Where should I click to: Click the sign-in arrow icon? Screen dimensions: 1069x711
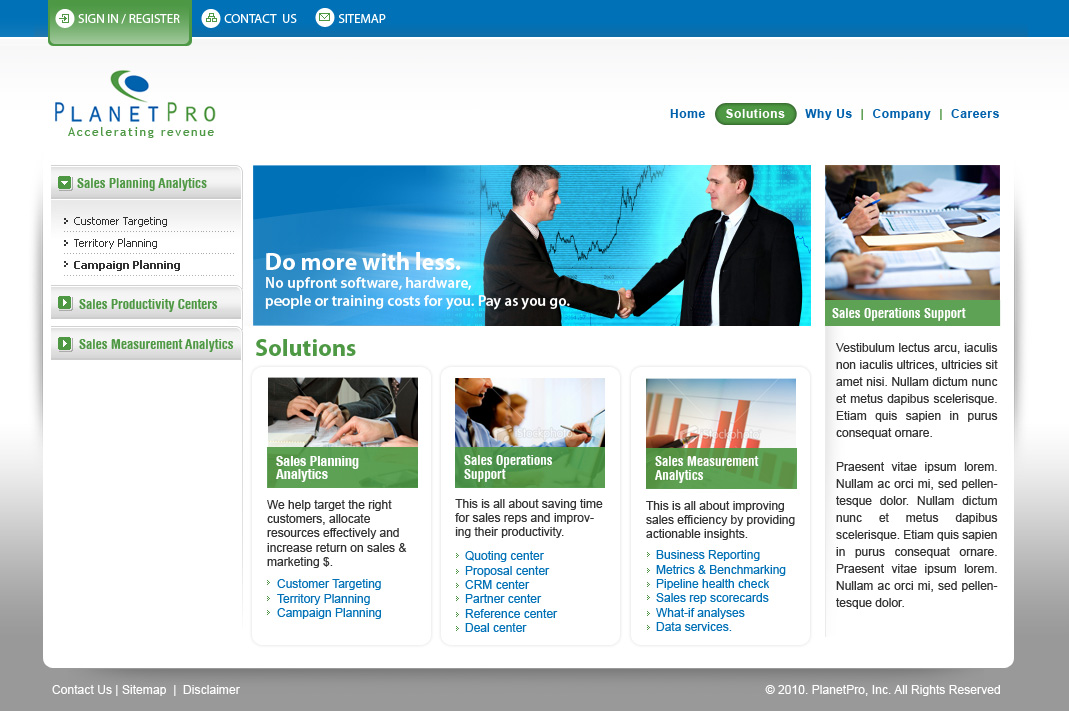coord(64,18)
